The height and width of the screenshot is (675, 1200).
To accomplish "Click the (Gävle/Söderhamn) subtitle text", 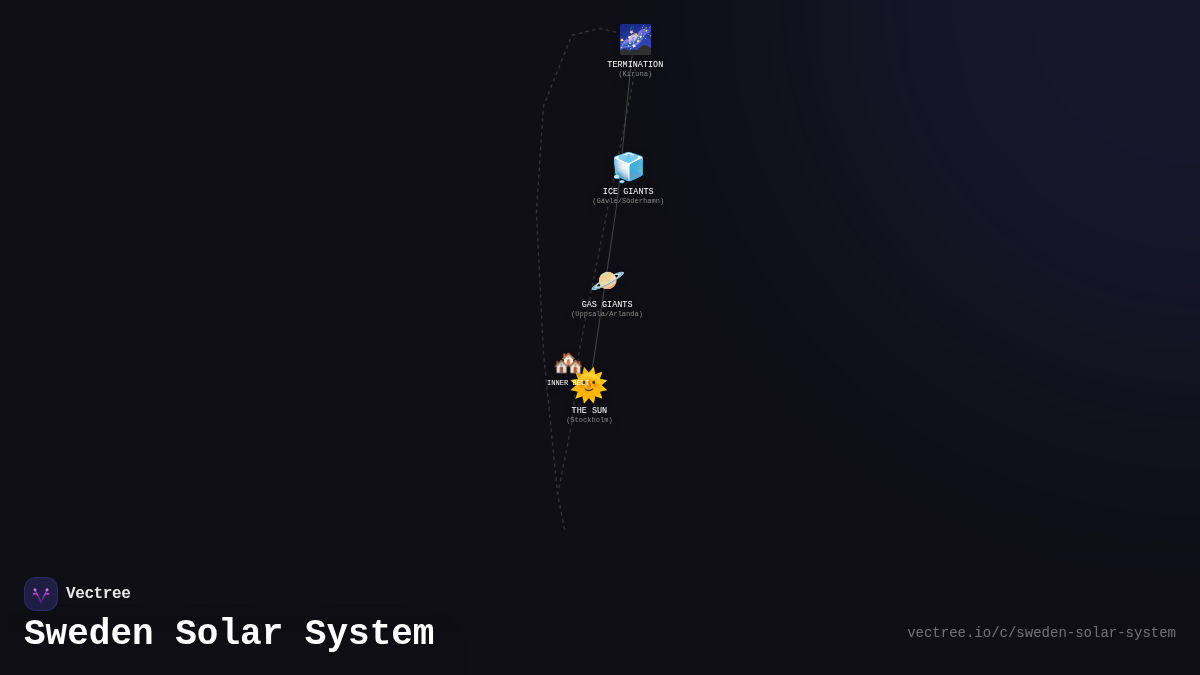I will tap(628, 200).
